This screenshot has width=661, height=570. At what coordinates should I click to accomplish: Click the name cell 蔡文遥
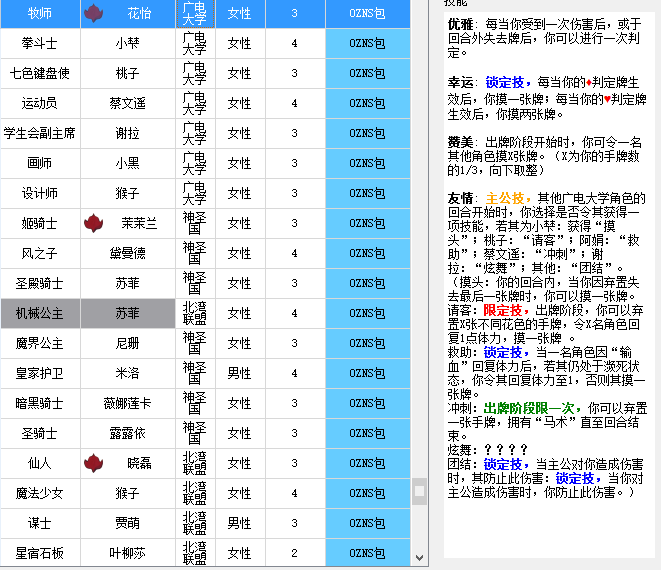(128, 103)
